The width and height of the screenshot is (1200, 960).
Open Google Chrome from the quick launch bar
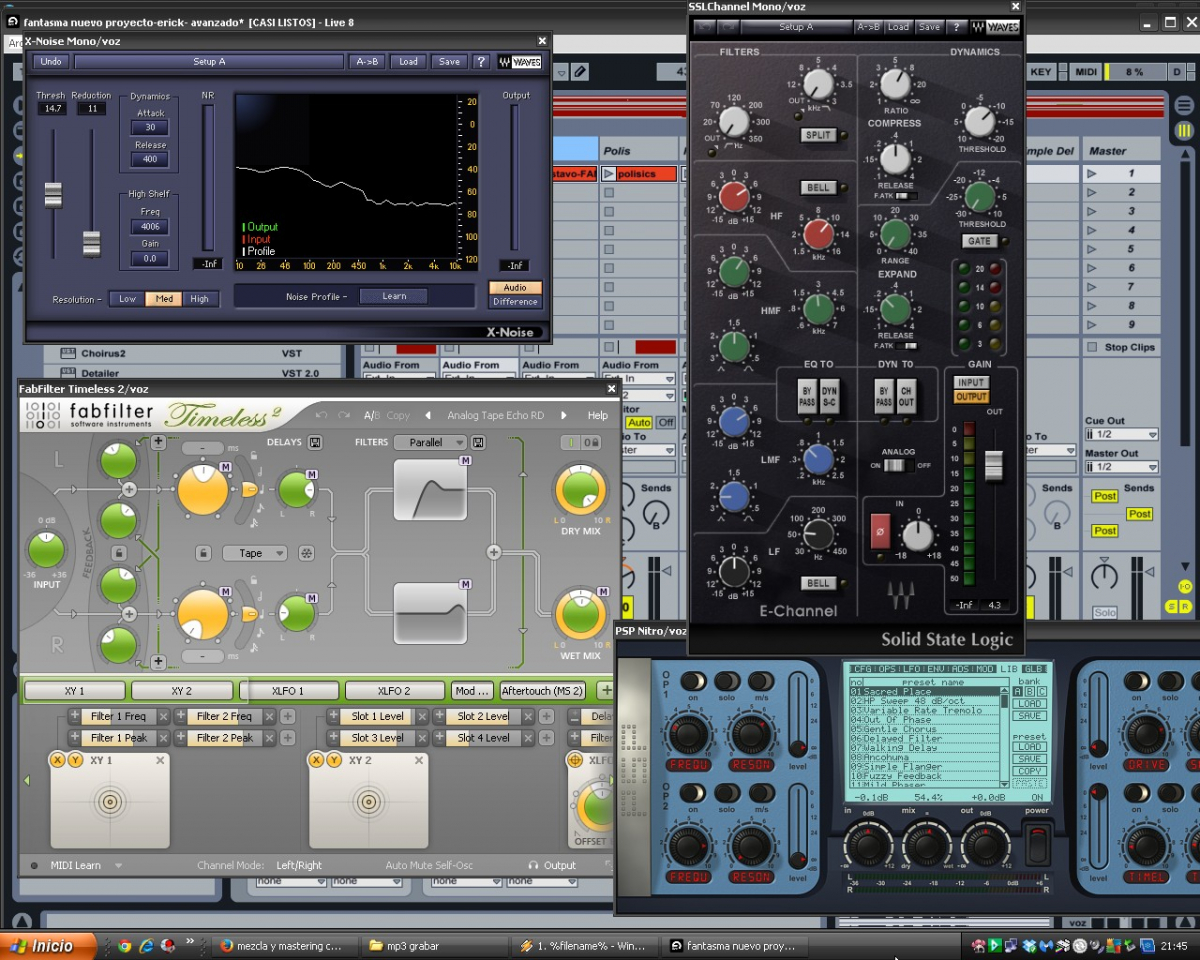tap(124, 945)
